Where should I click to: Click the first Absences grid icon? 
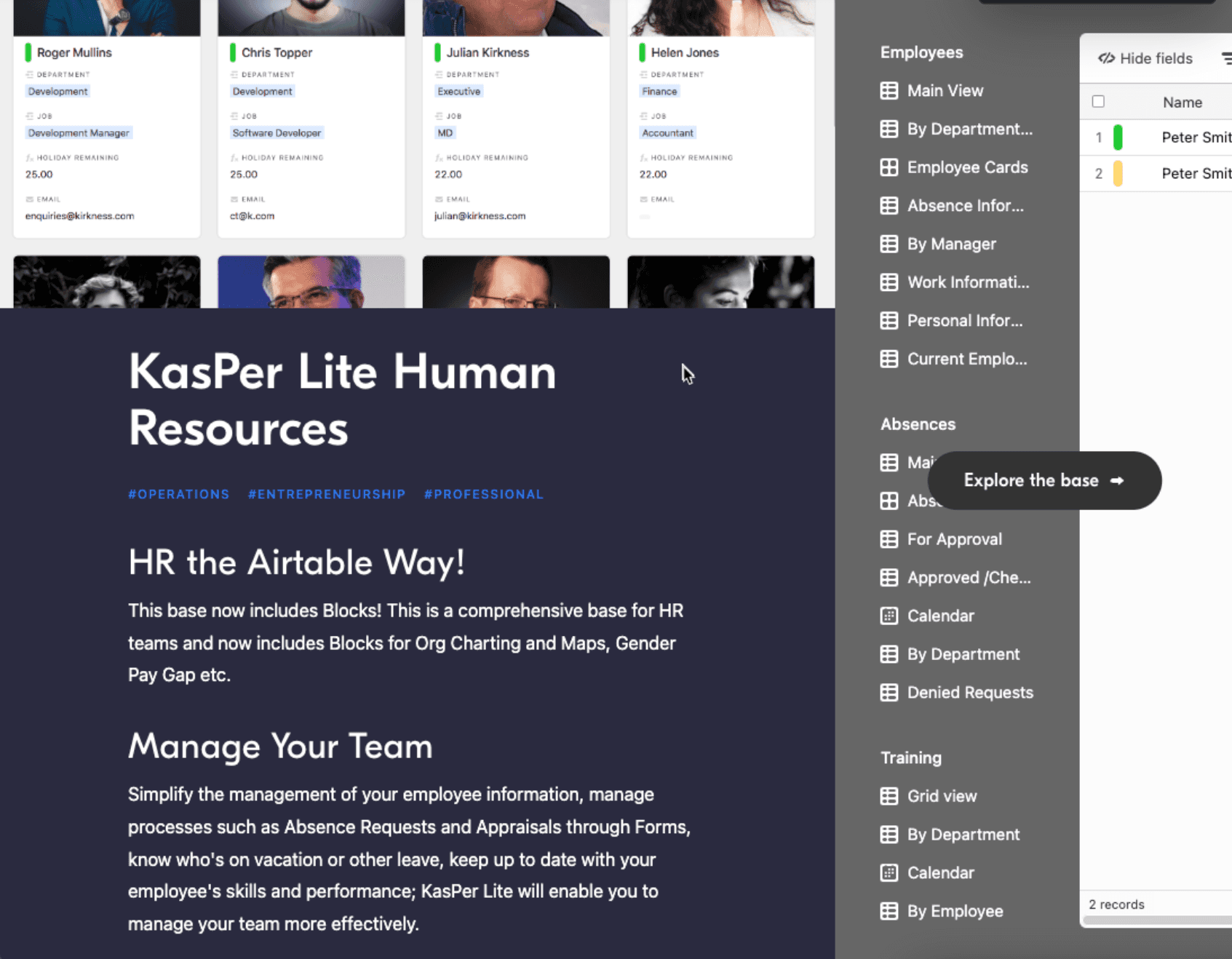pos(889,463)
